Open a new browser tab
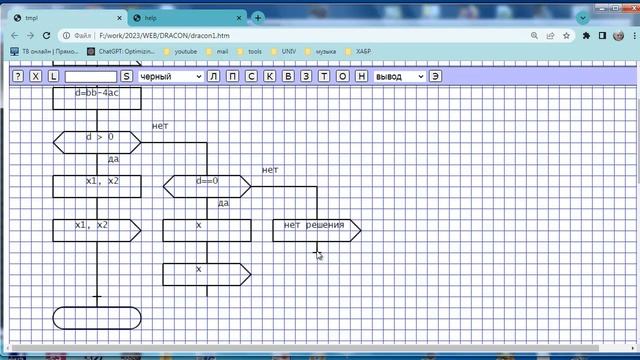Screen dimensions: 640x360 click(x=258, y=18)
